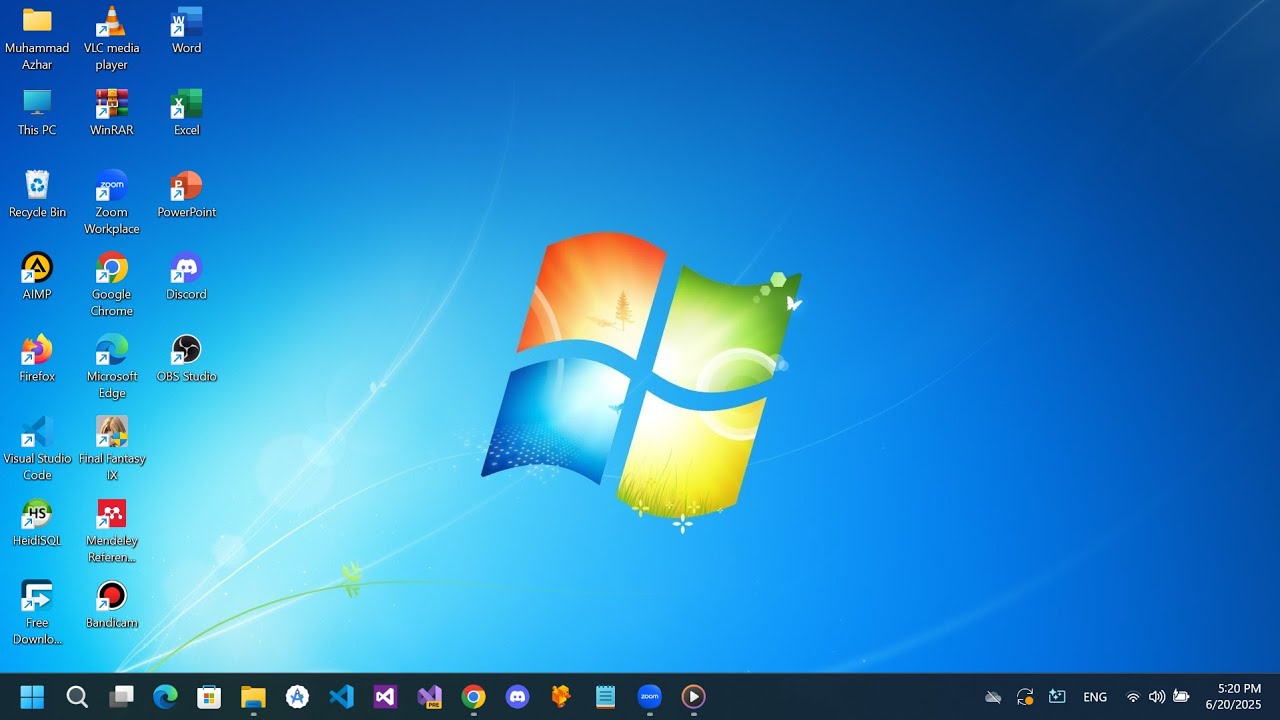The width and height of the screenshot is (1280, 720).
Task: Open Wi-Fi network quick settings
Action: pyautogui.click(x=1133, y=697)
